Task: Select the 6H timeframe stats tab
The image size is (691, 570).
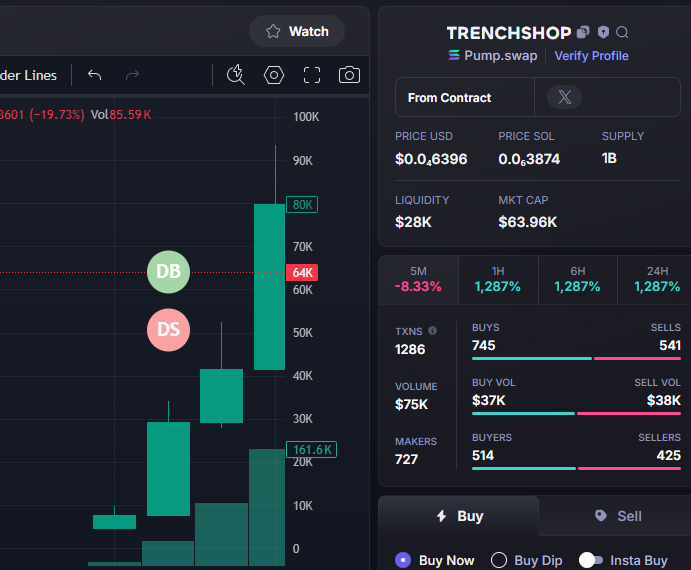Action: (x=578, y=280)
